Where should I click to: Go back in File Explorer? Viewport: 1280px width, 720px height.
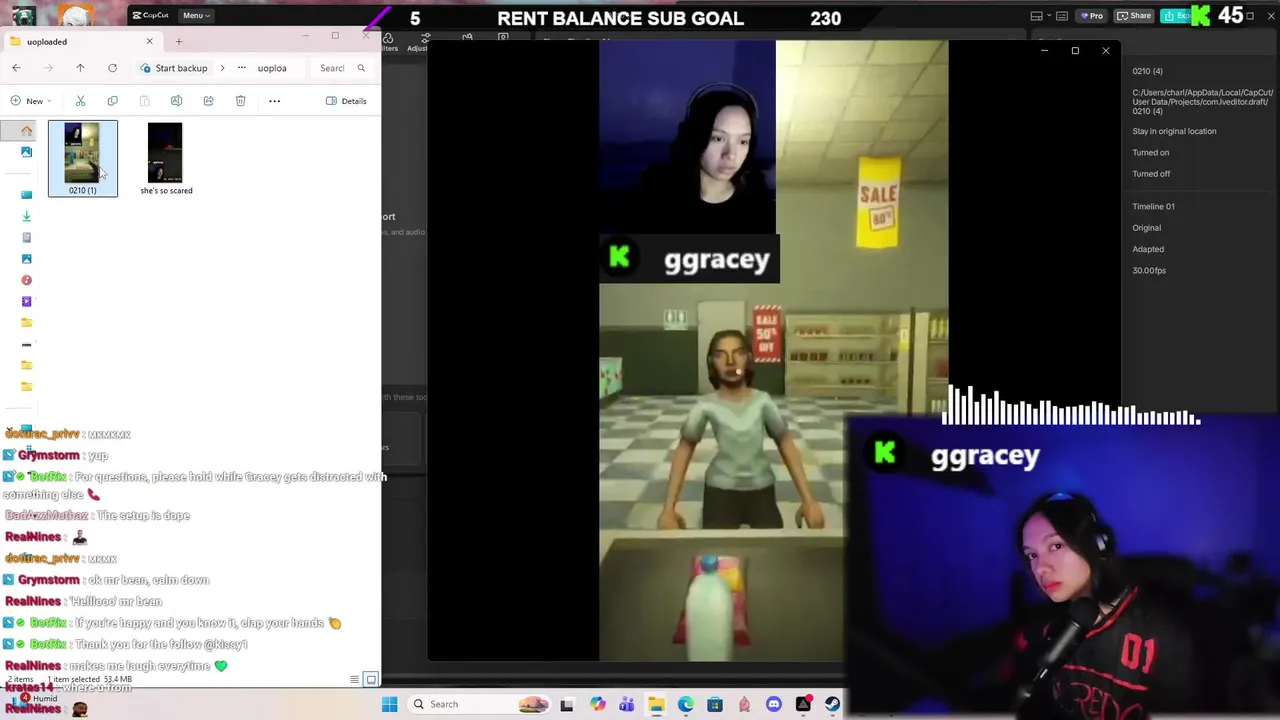click(16, 68)
